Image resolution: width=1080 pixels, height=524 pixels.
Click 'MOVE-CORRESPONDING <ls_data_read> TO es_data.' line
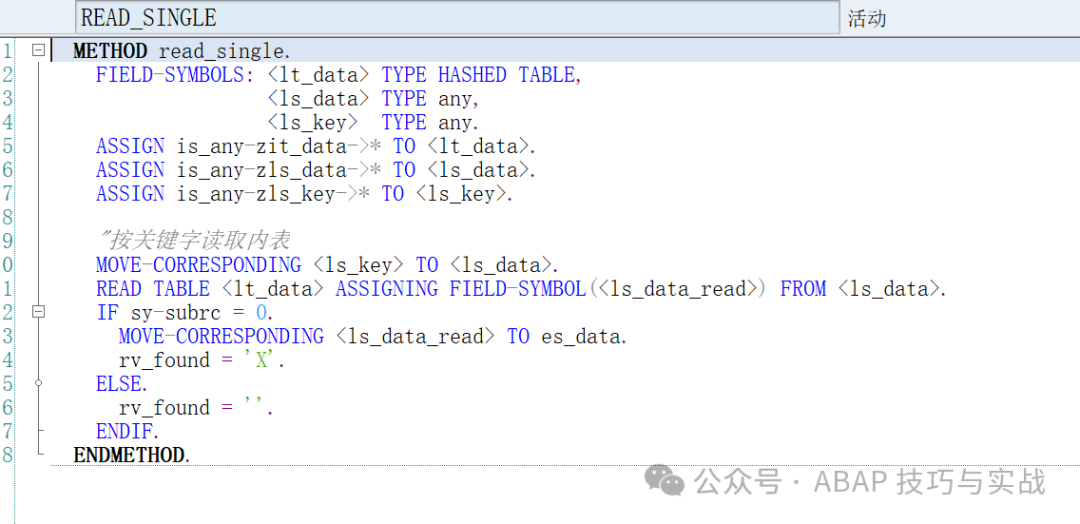(373, 336)
